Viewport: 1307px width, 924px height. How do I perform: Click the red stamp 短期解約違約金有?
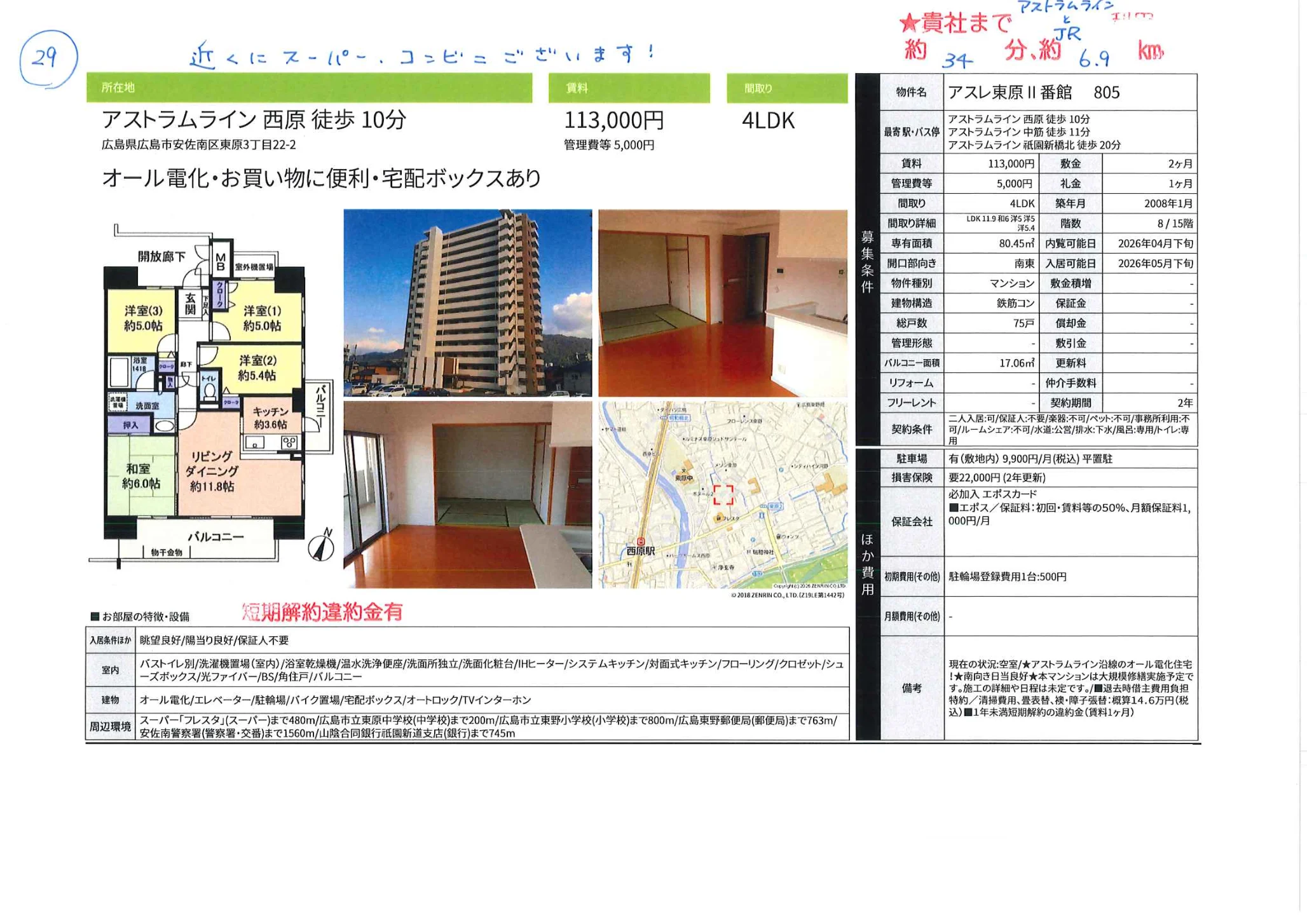pos(322,612)
